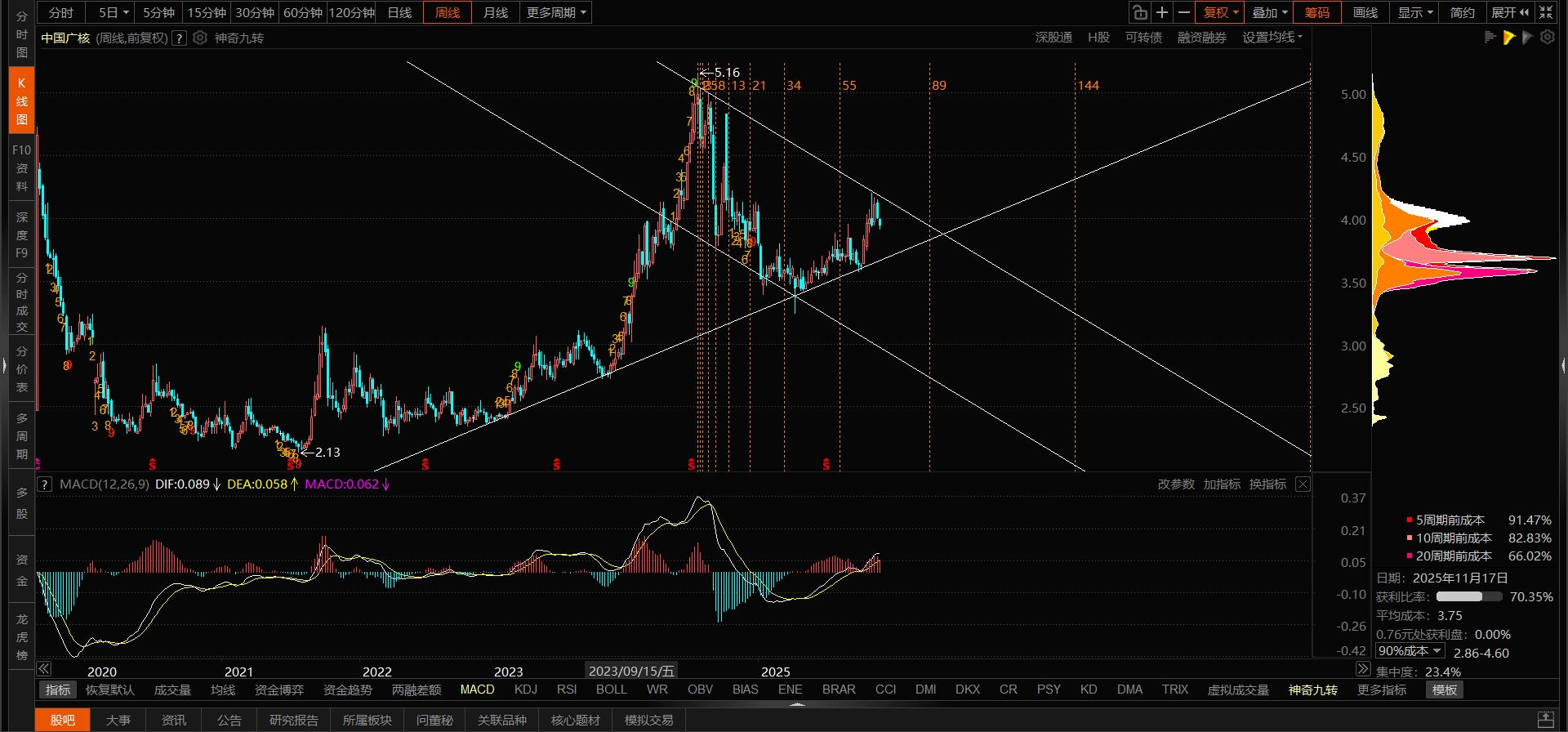Open the 研究报告 bottom tab
Screen dimensions: 1568x732
(x=293, y=720)
